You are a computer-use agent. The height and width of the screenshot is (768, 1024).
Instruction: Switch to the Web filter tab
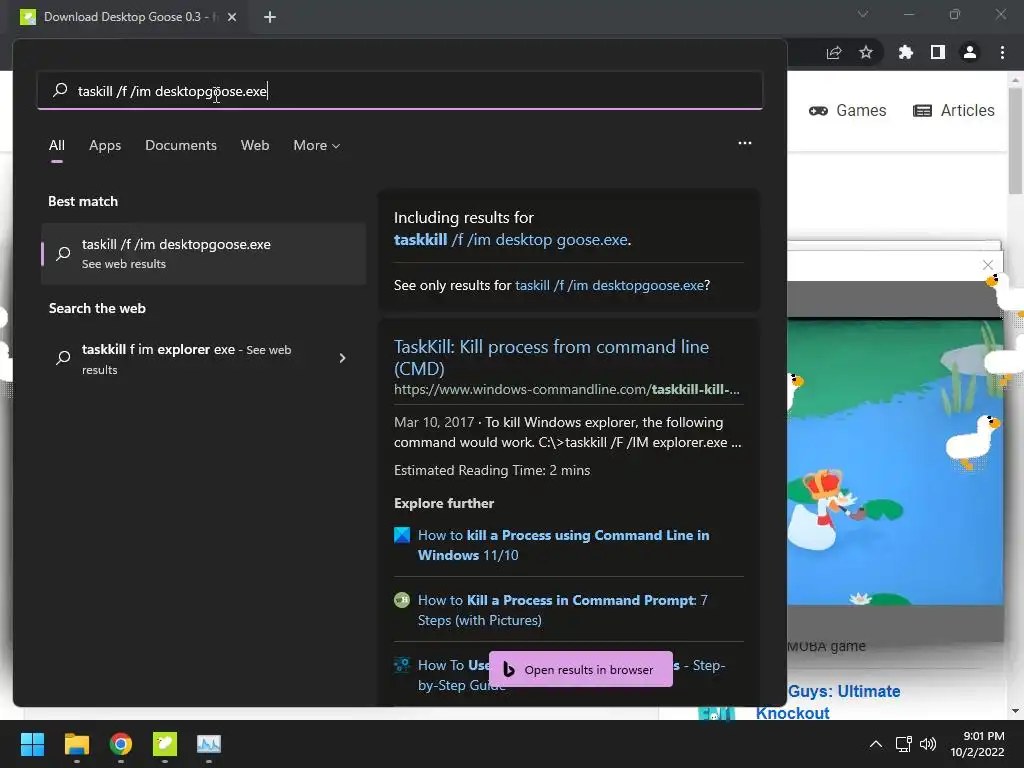click(x=255, y=146)
